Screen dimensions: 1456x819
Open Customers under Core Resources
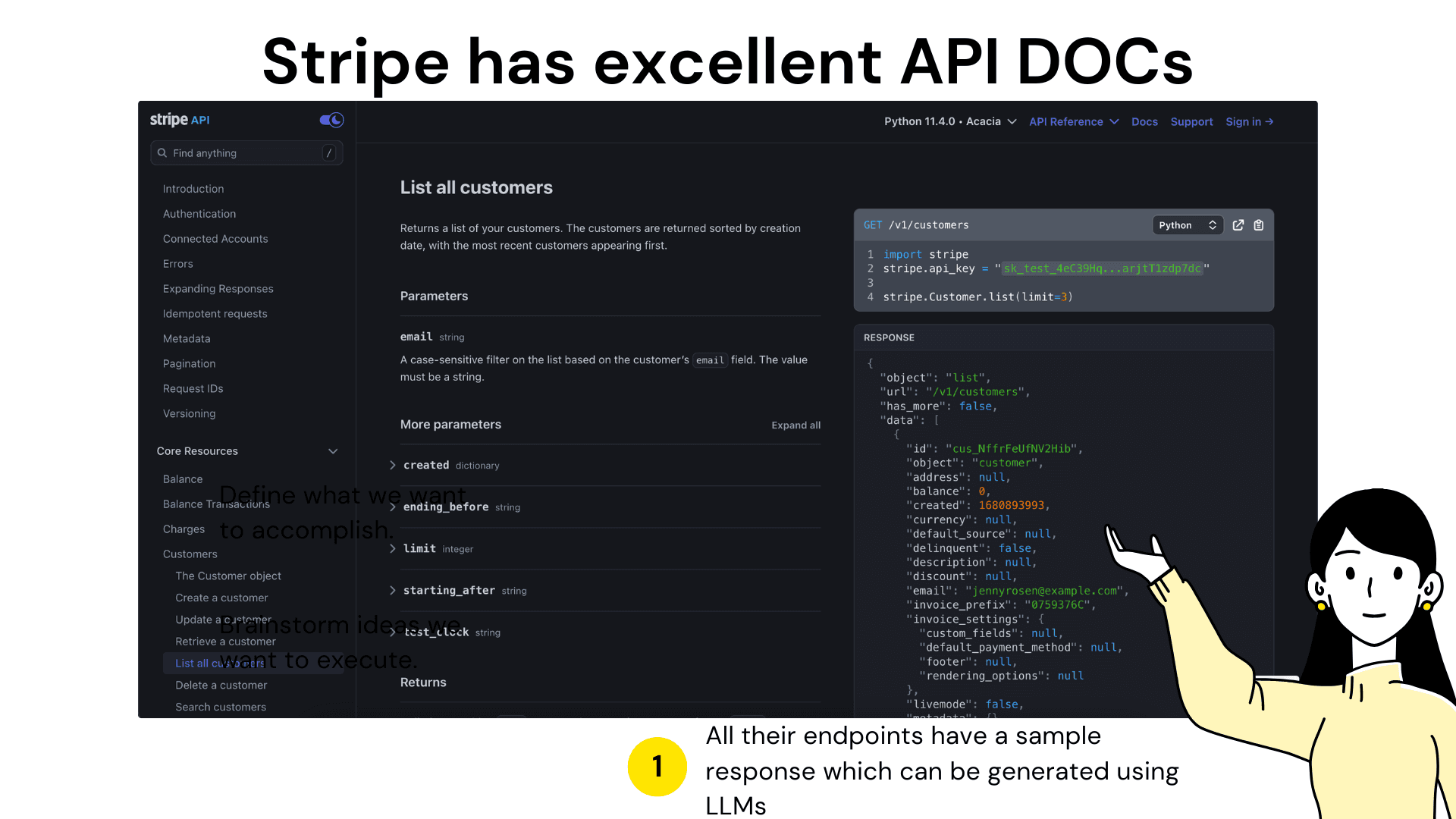190,554
